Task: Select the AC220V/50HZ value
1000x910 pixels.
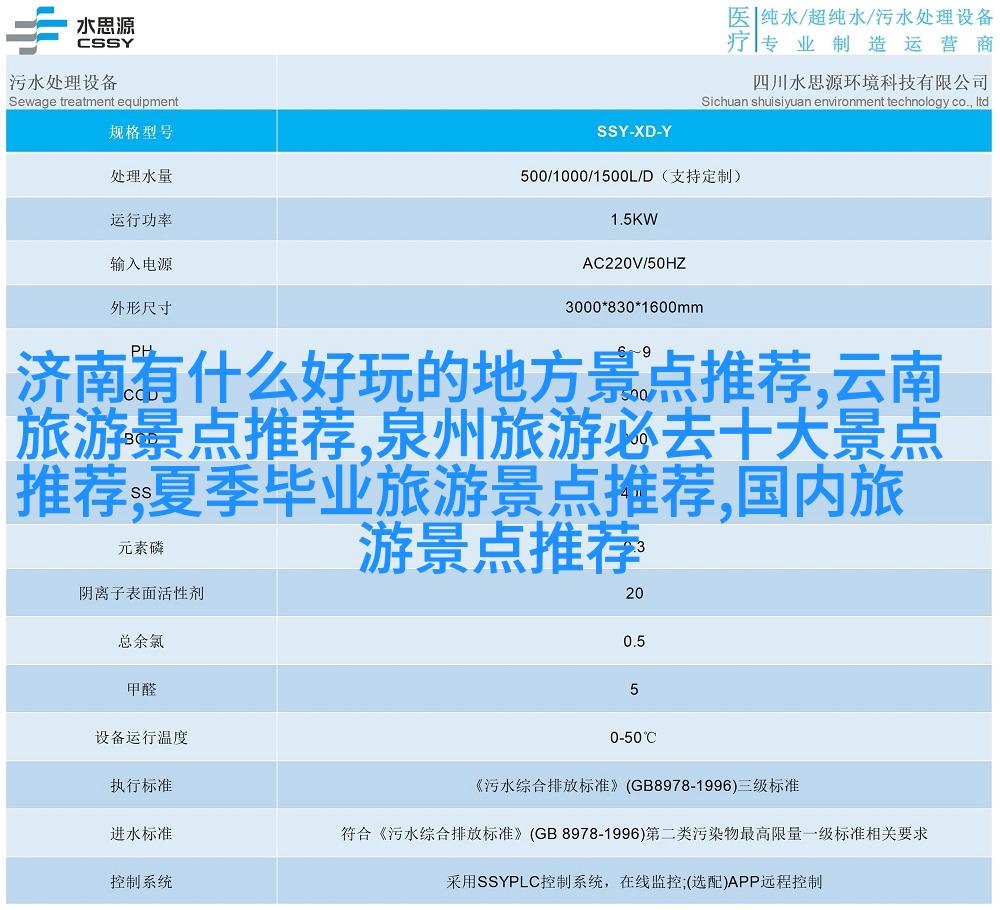Action: [x=634, y=263]
